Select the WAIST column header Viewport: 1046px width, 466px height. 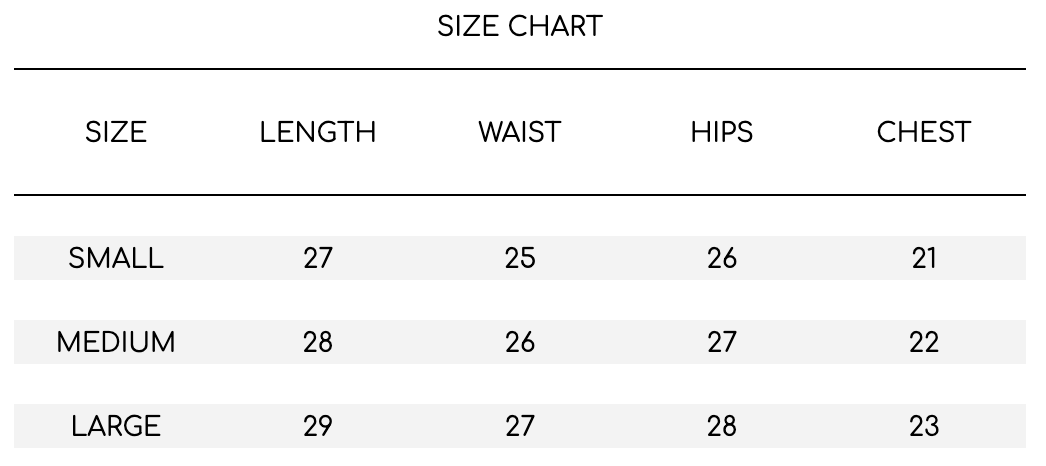coord(520,132)
